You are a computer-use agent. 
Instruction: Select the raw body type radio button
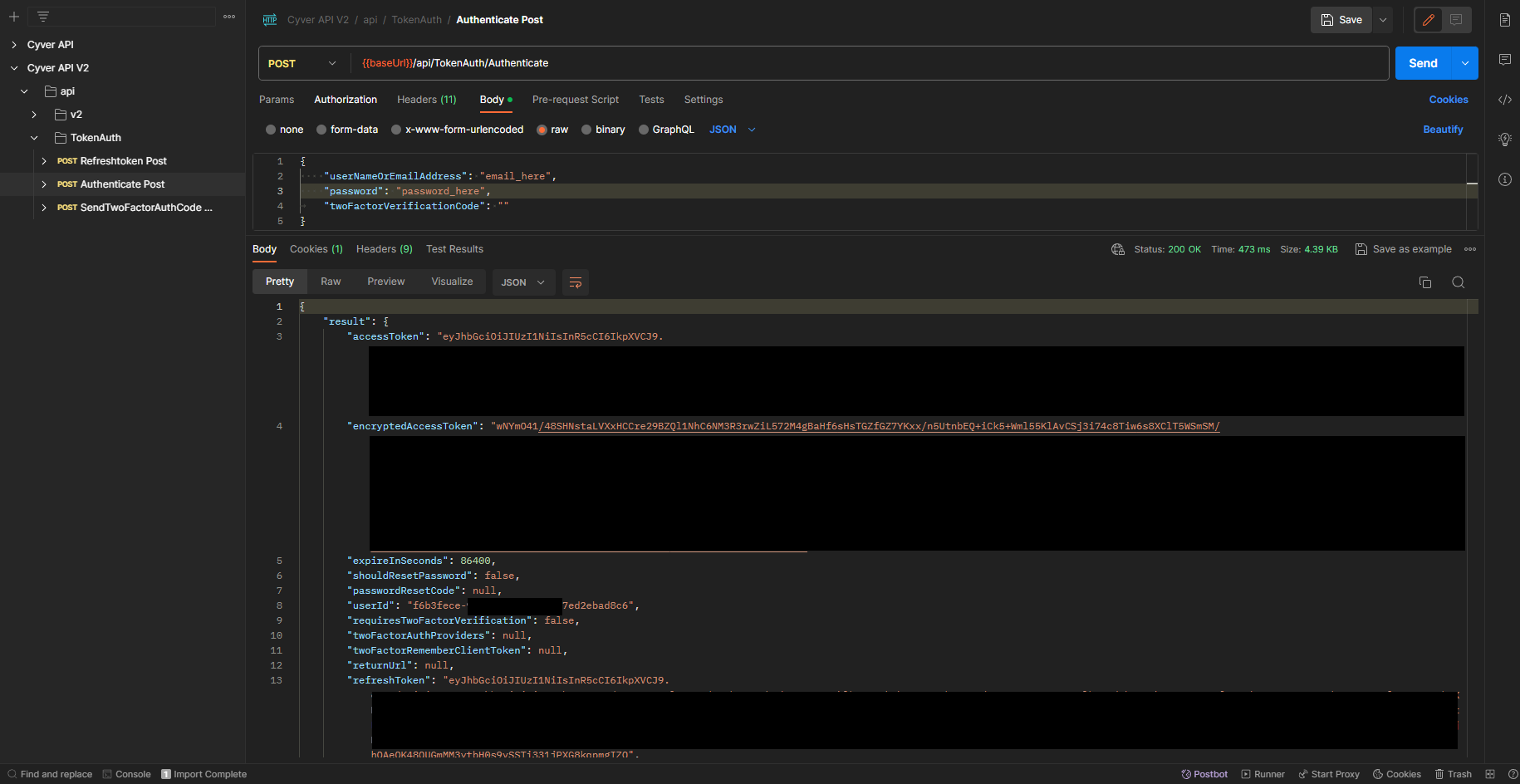pyautogui.click(x=542, y=129)
